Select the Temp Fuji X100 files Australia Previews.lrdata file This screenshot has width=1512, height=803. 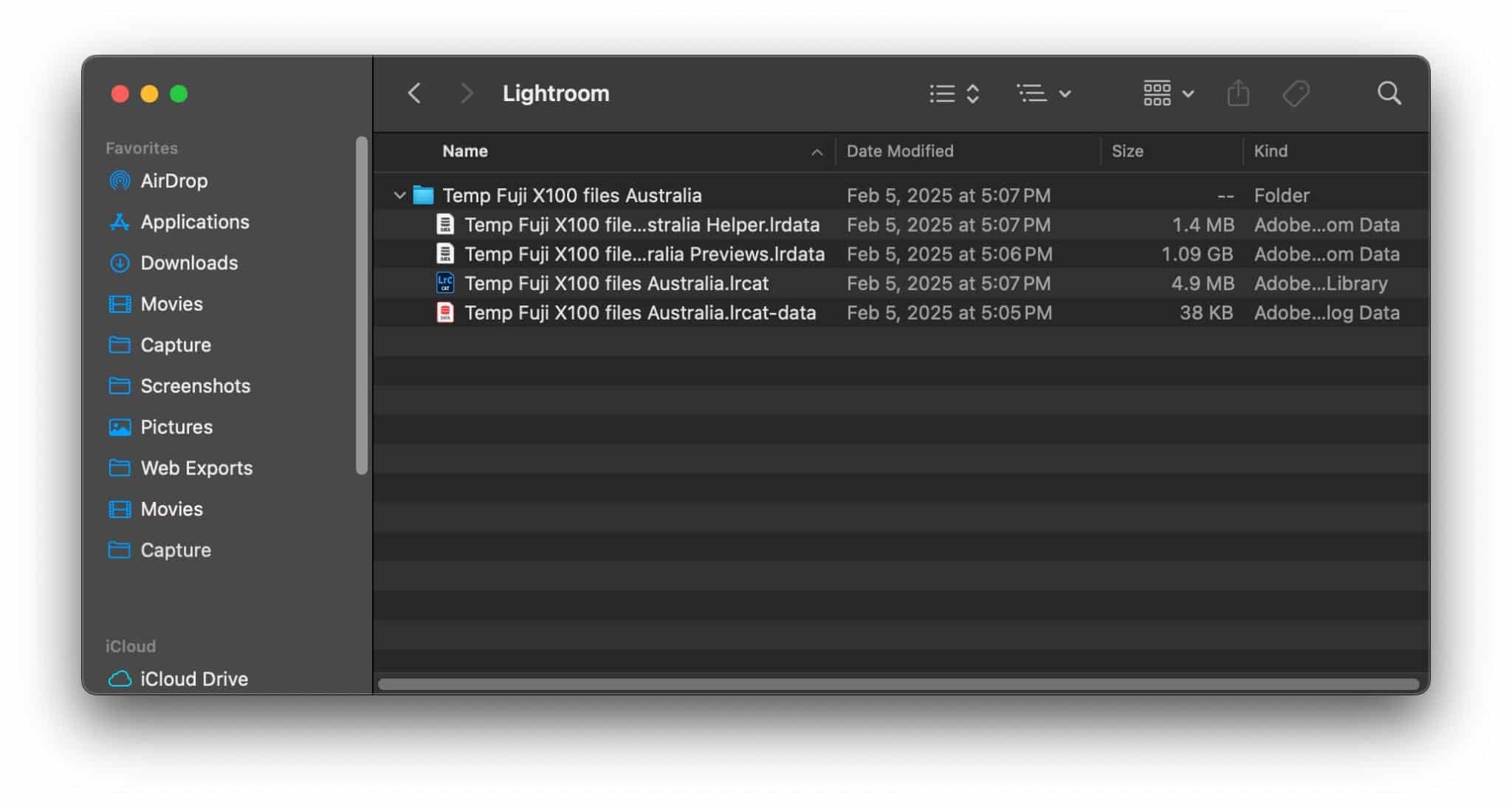click(x=644, y=254)
